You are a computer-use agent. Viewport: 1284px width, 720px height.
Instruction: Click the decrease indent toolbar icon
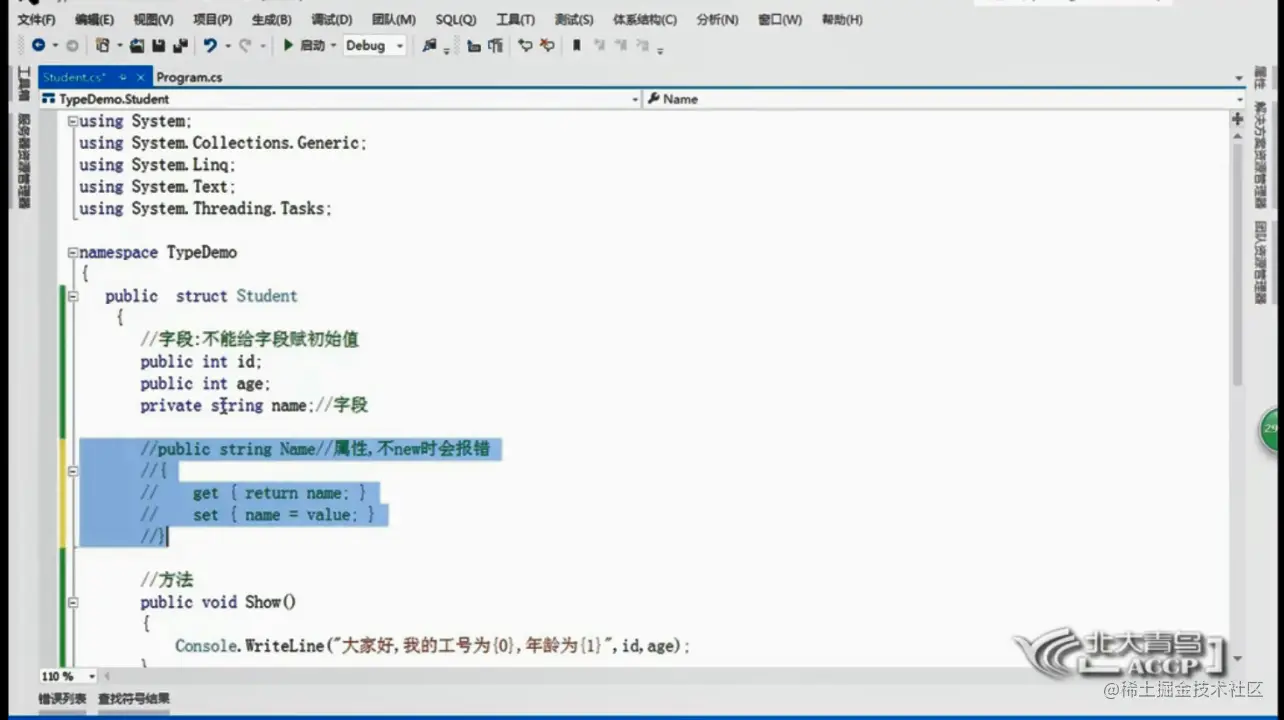tap(474, 46)
